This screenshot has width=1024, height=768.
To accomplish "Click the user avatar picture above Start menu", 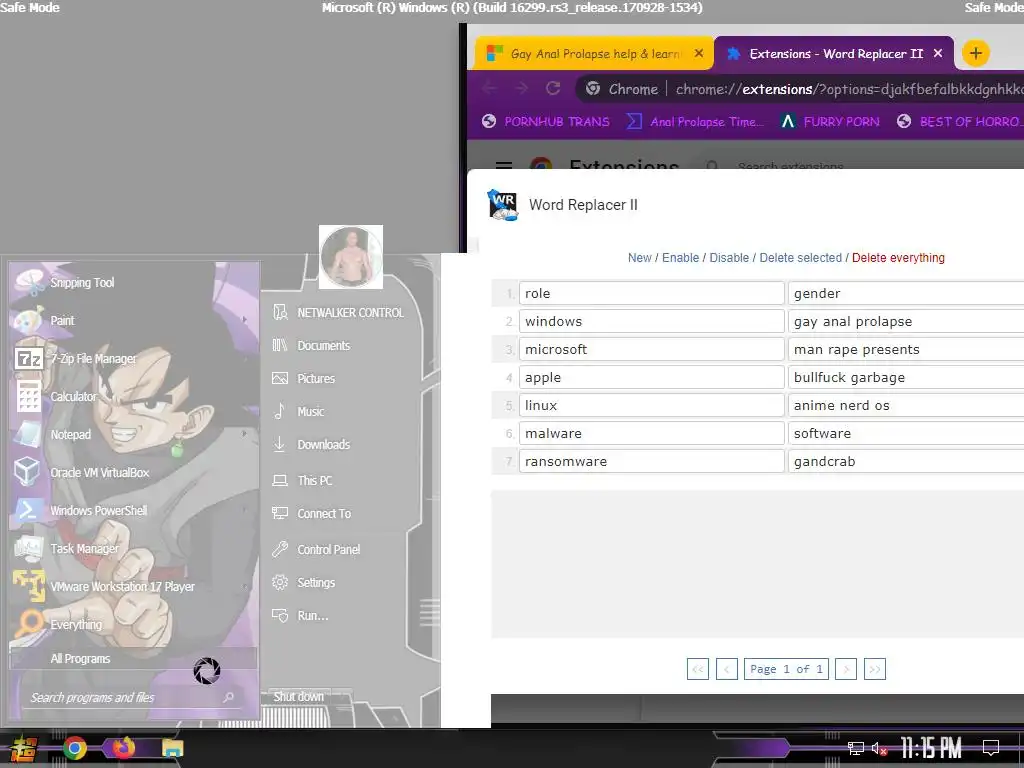I will pos(351,257).
